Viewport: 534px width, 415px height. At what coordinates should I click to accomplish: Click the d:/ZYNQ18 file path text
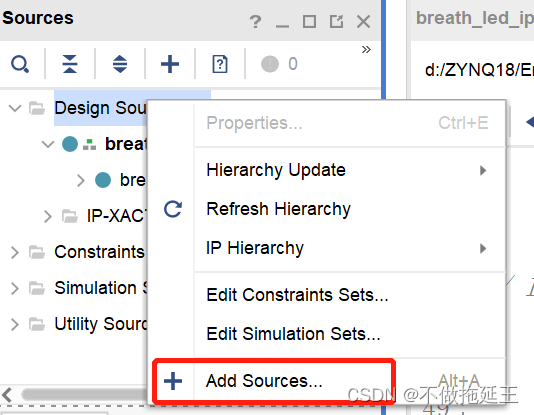pos(479,70)
